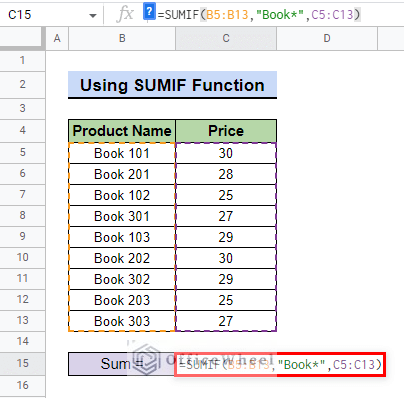Select row 16 header

pyautogui.click(x=22, y=386)
